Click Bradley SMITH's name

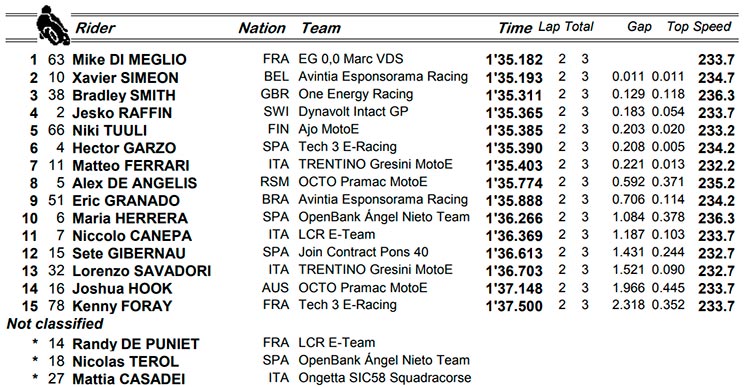(124, 95)
